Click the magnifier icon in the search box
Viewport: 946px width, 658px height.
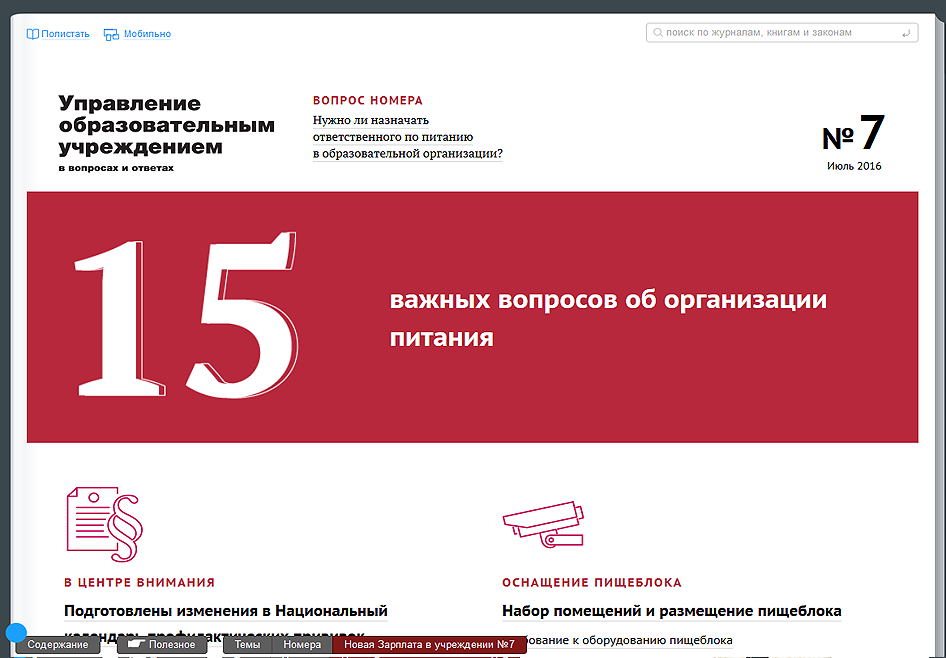[x=657, y=33]
